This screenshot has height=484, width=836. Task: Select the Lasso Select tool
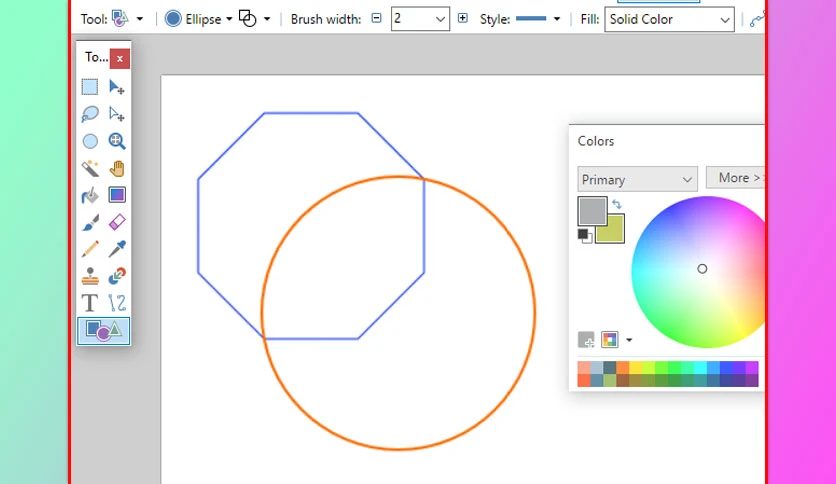pyautogui.click(x=90, y=114)
